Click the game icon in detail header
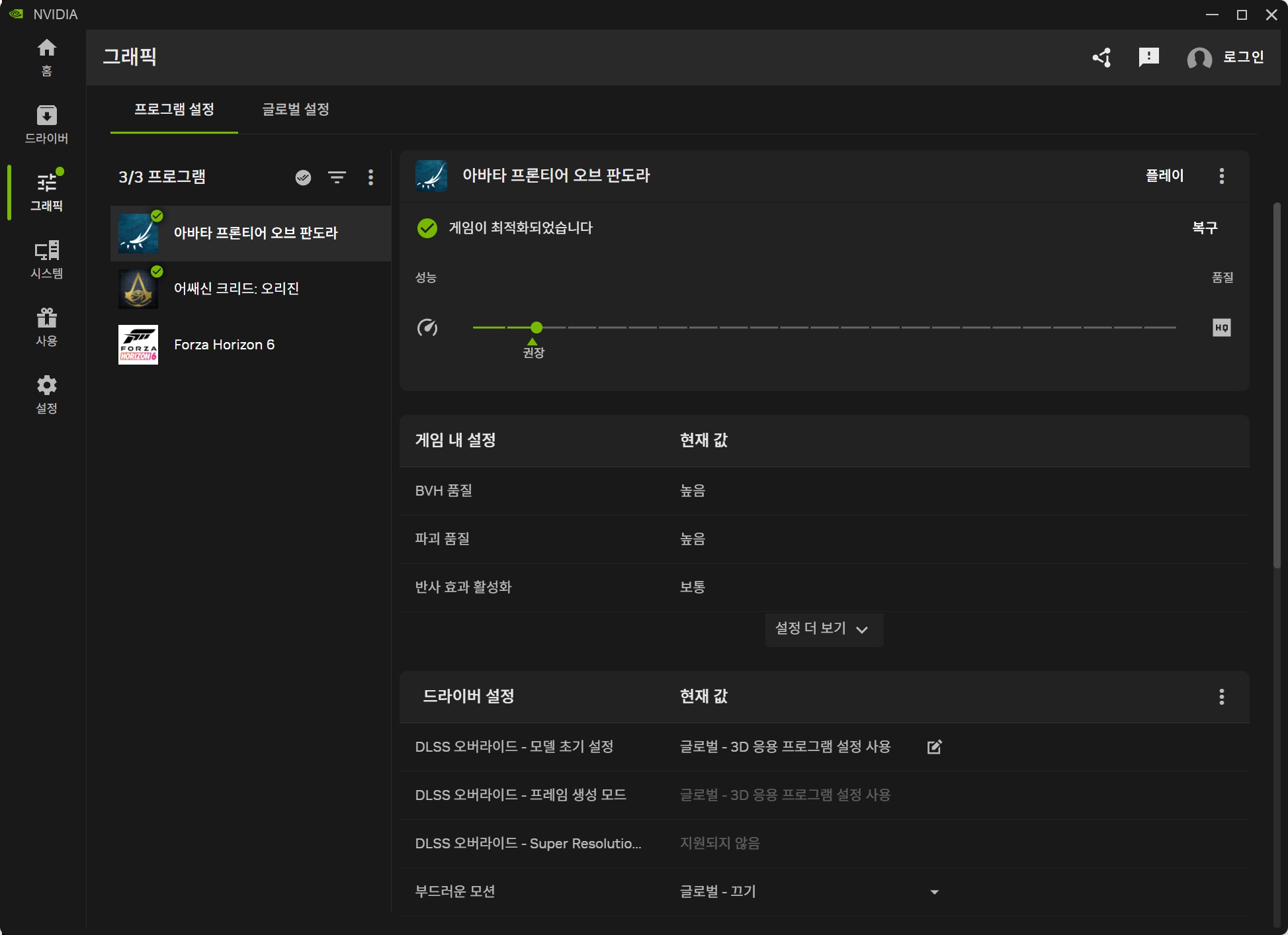 (x=431, y=176)
